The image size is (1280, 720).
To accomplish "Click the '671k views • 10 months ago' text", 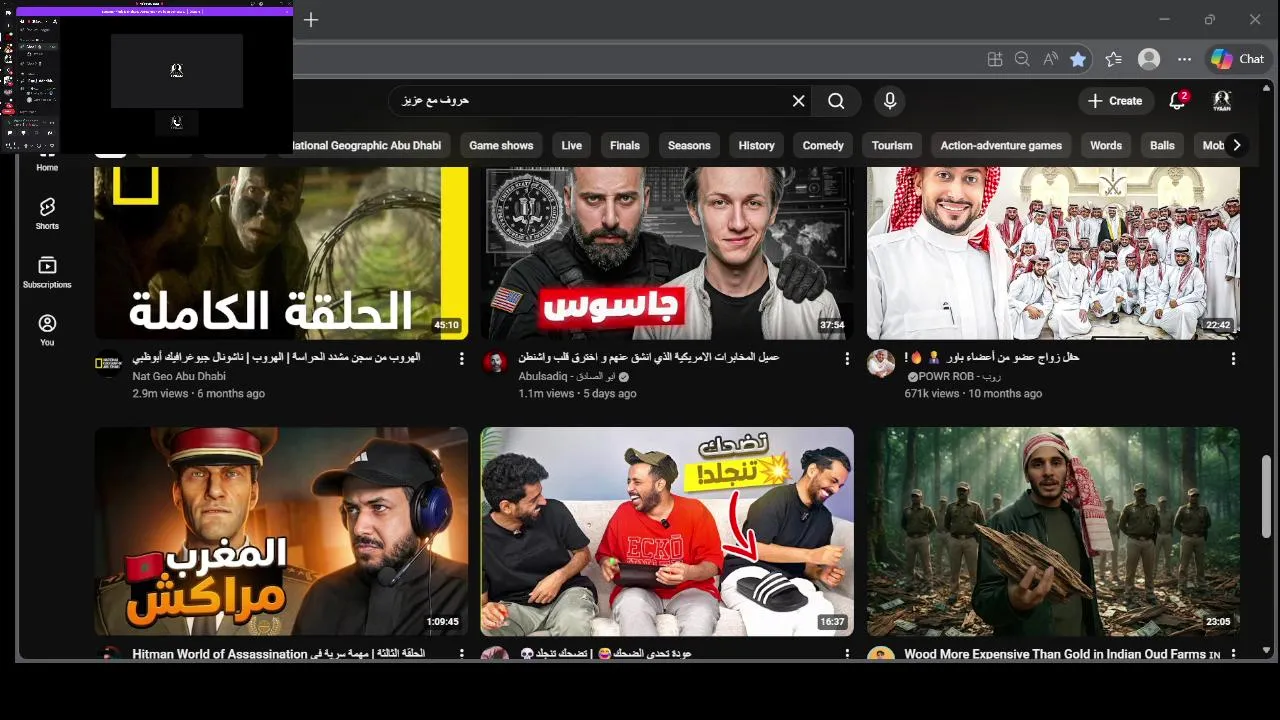I will [973, 394].
